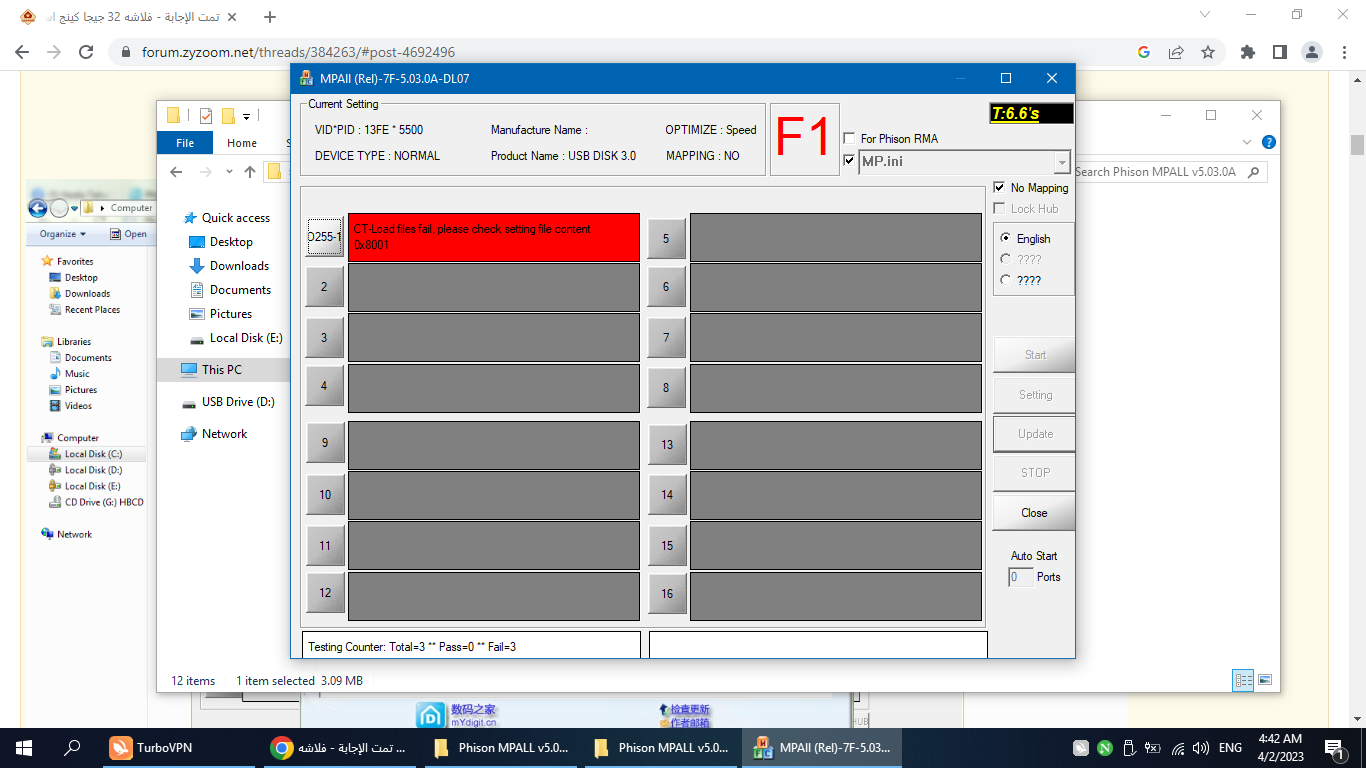This screenshot has height=768, width=1366.
Task: Select CD Drive (G:) HBCD entry
Action: [x=104, y=502]
